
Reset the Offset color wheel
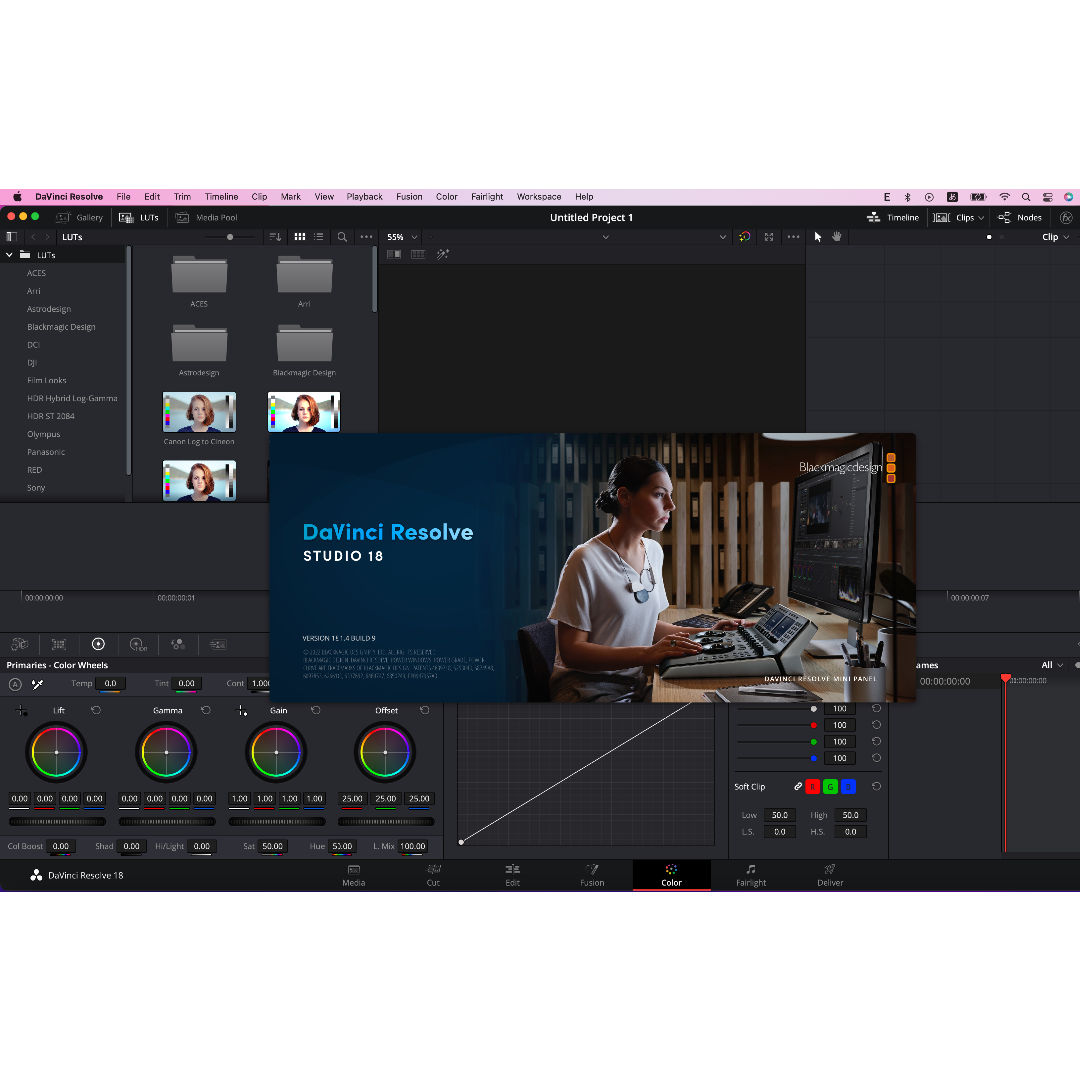click(x=425, y=710)
